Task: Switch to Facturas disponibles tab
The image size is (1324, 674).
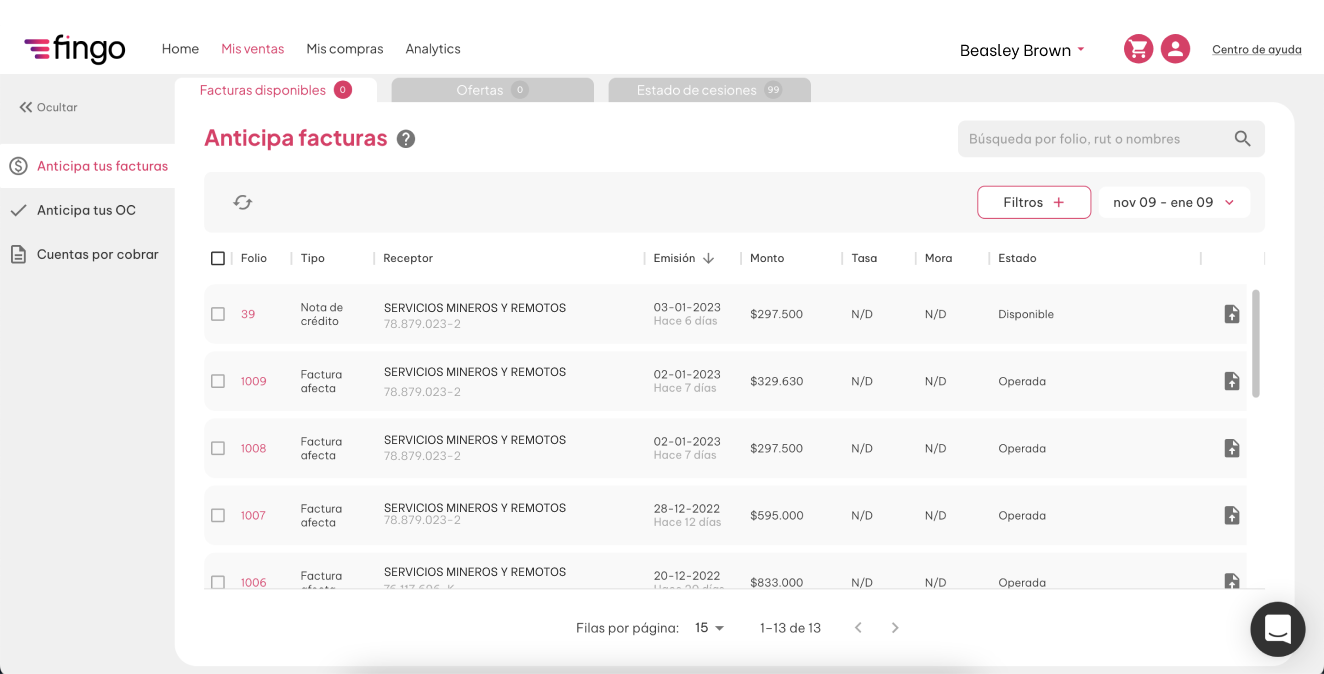Action: (x=276, y=90)
